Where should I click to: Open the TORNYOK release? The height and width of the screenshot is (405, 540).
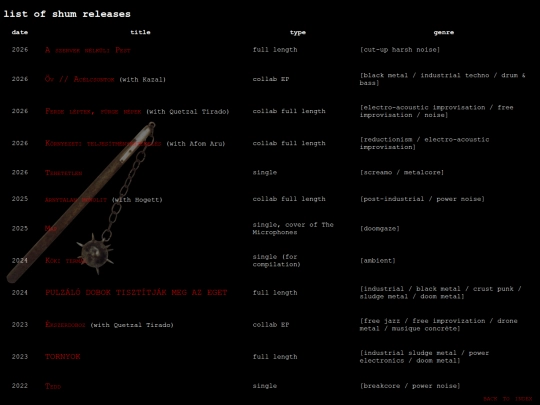tap(63, 356)
